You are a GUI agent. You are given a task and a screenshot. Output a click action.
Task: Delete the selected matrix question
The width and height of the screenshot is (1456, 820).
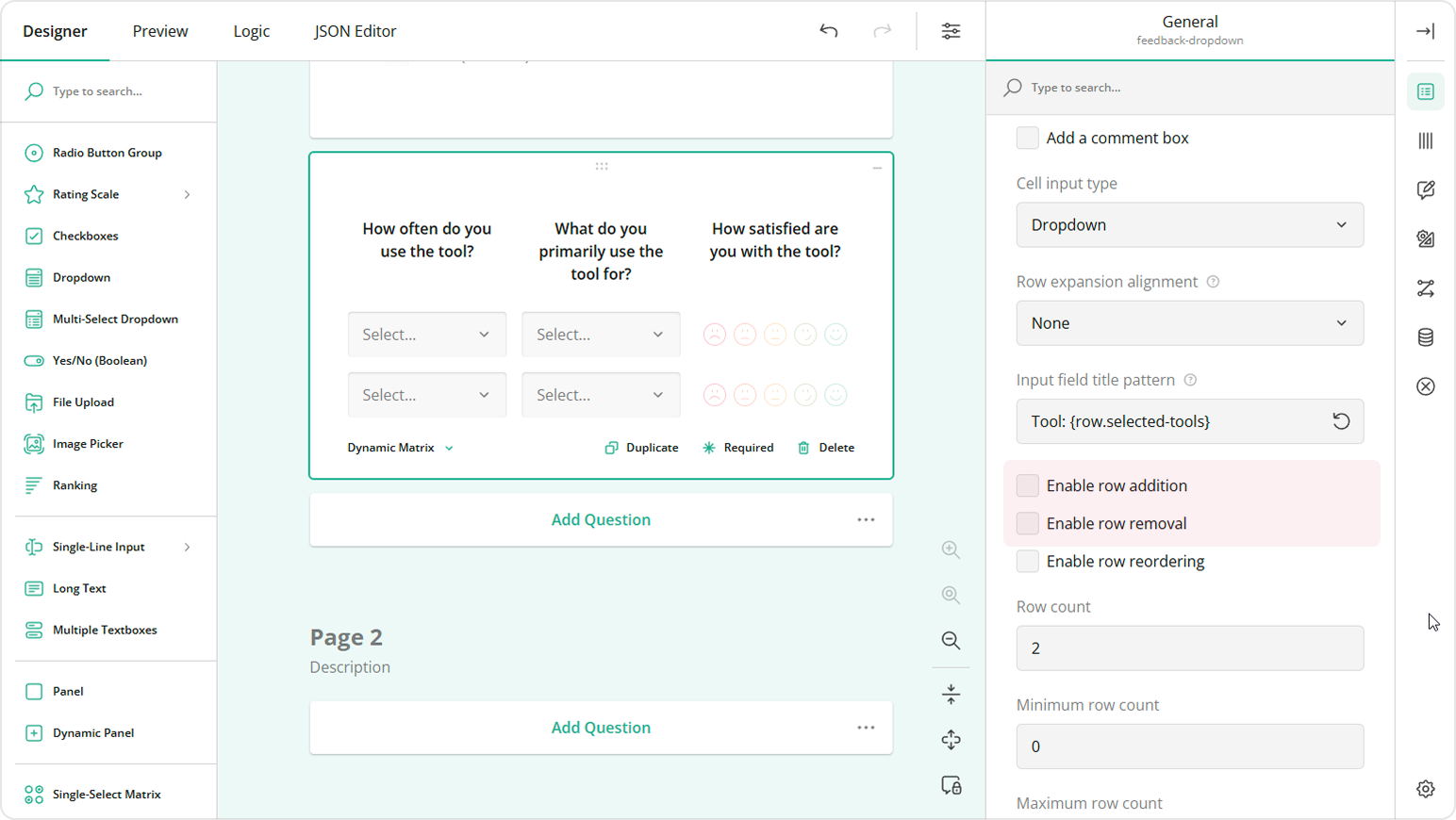point(826,448)
